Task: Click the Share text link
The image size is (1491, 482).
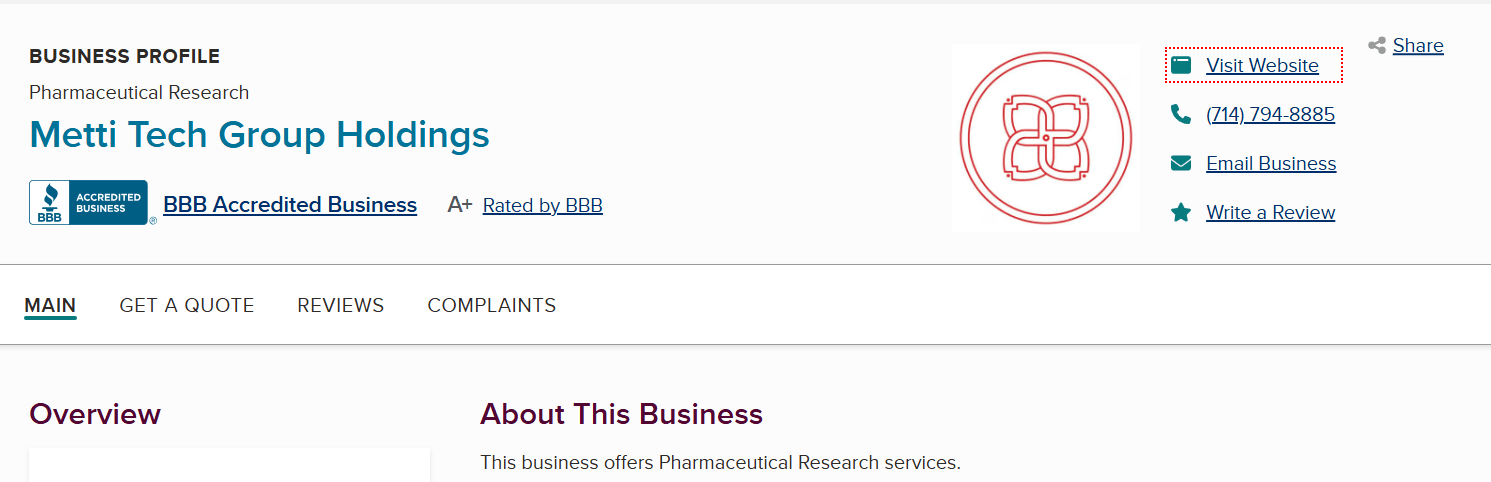Action: click(x=1418, y=46)
